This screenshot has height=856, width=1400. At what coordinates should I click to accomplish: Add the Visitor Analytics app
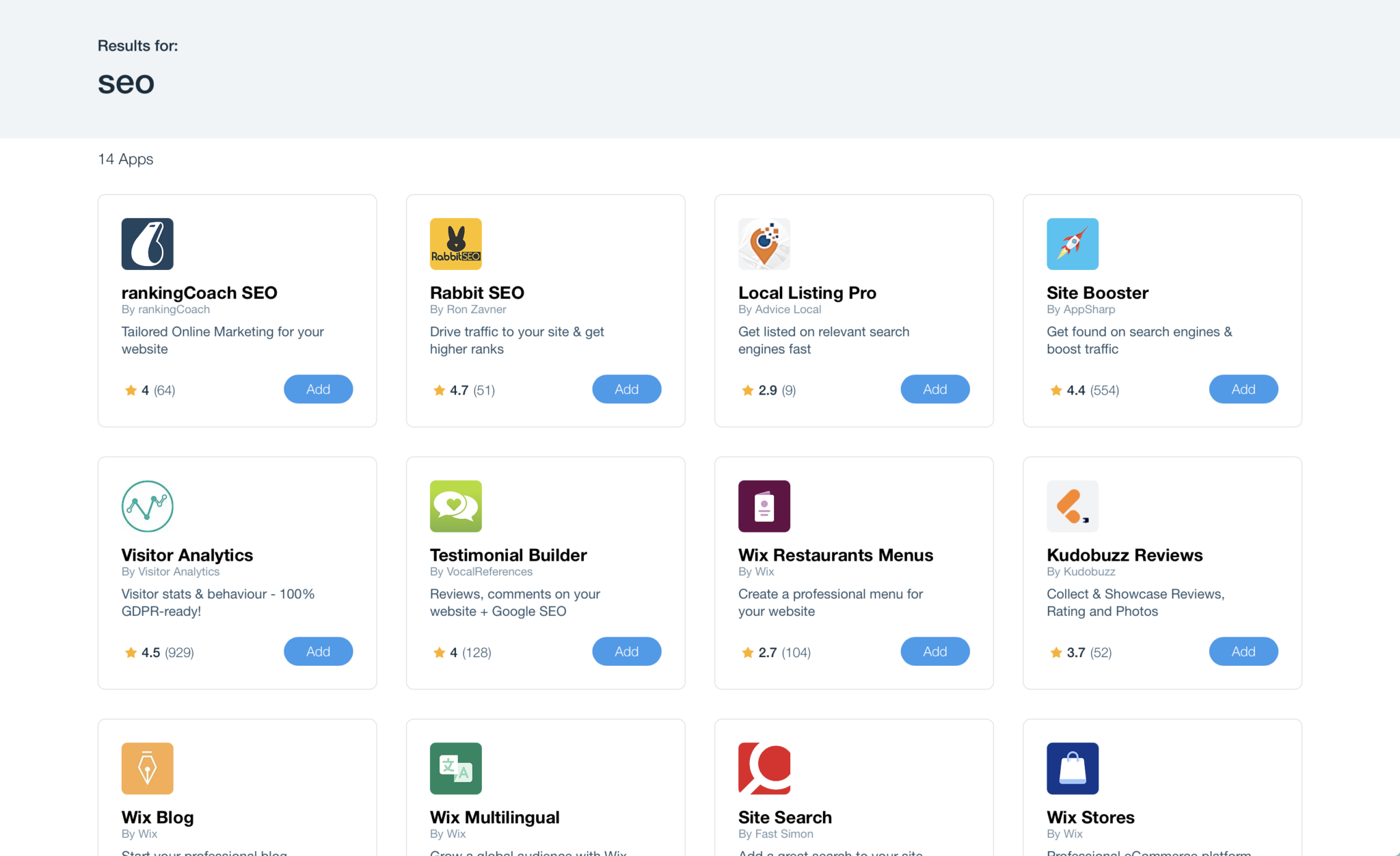pos(318,652)
